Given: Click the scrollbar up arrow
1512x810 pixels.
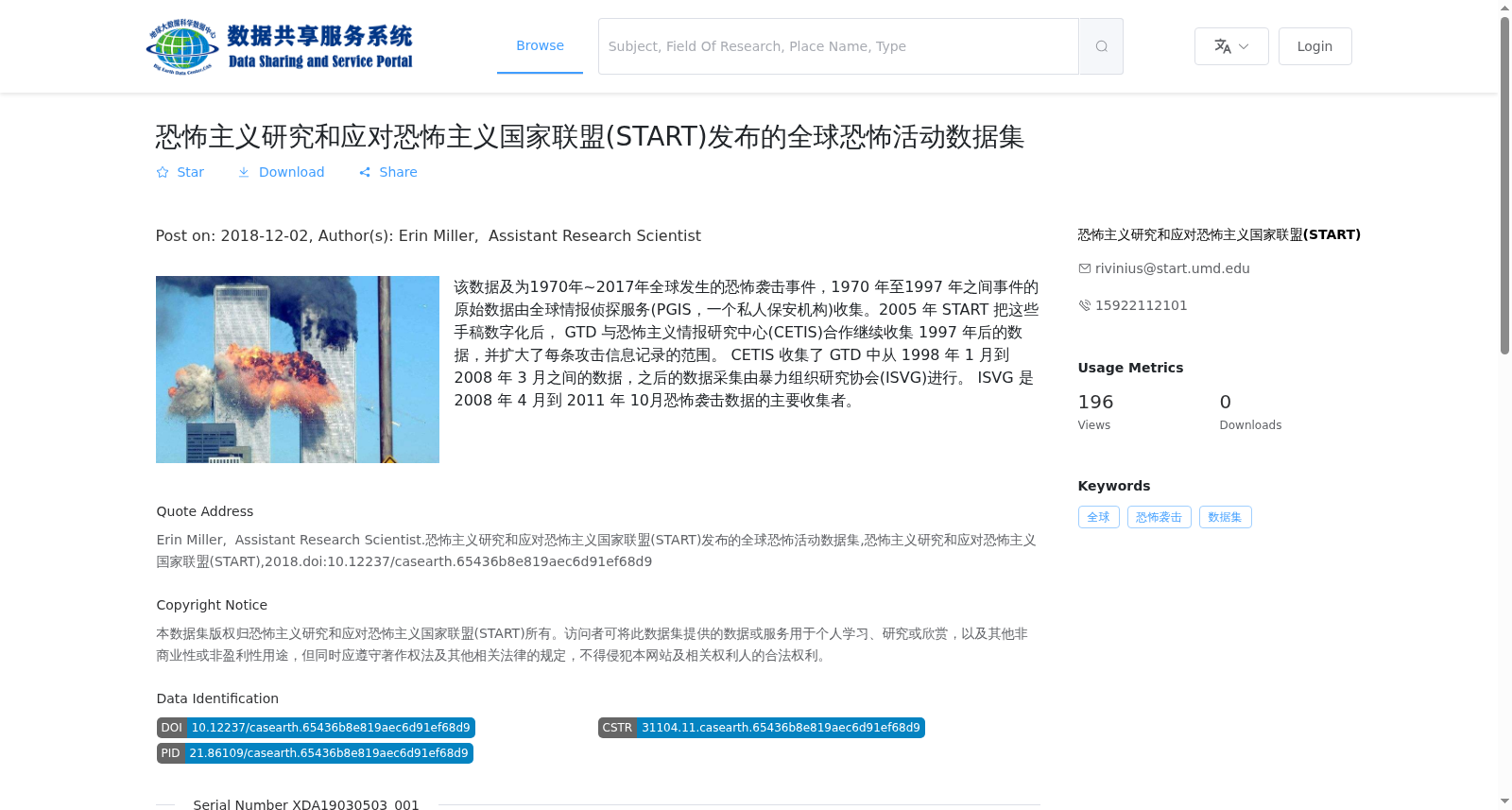Looking at the screenshot, I should pyautogui.click(x=1504, y=8).
